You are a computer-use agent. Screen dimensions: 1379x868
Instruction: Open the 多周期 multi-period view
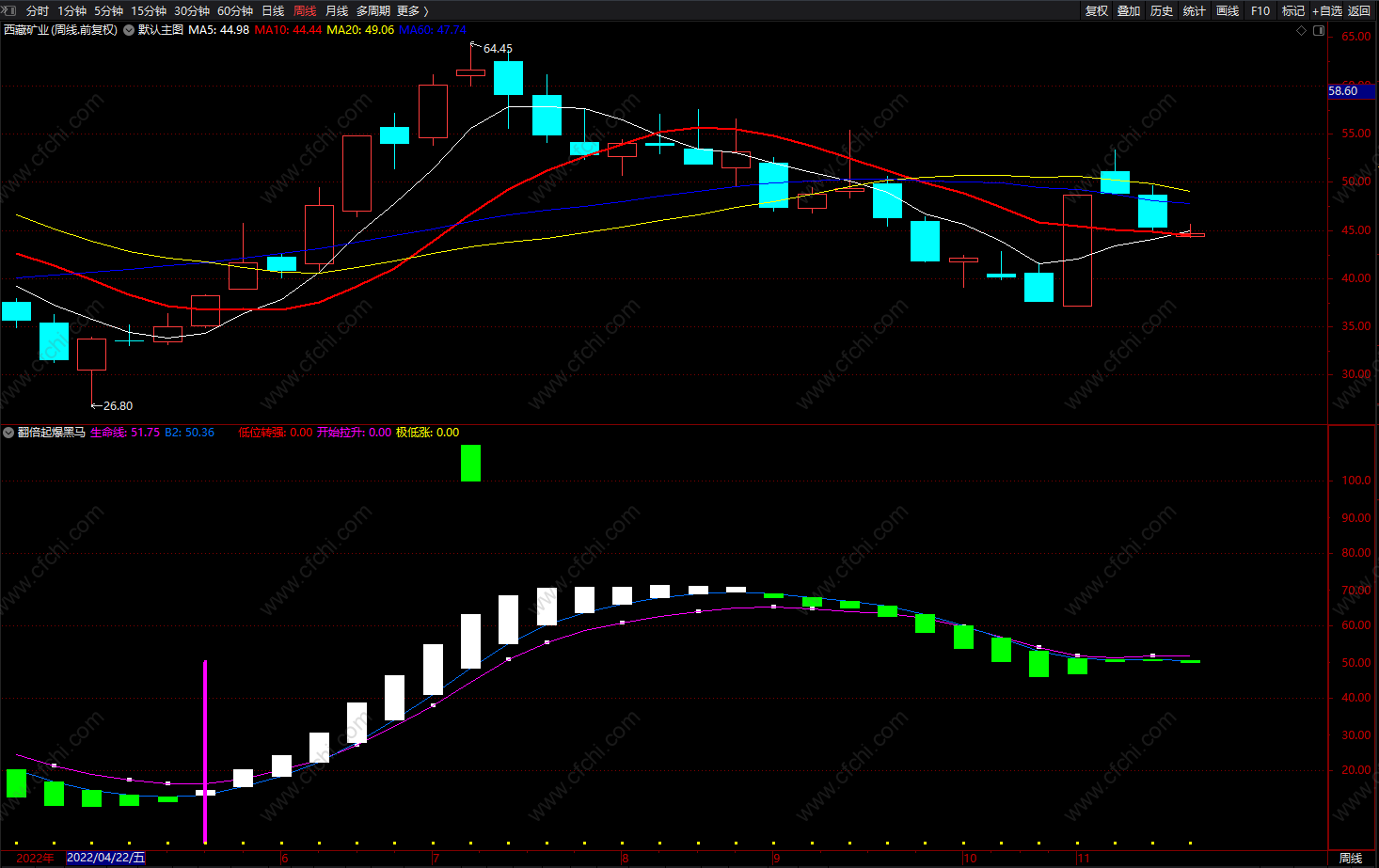373,11
